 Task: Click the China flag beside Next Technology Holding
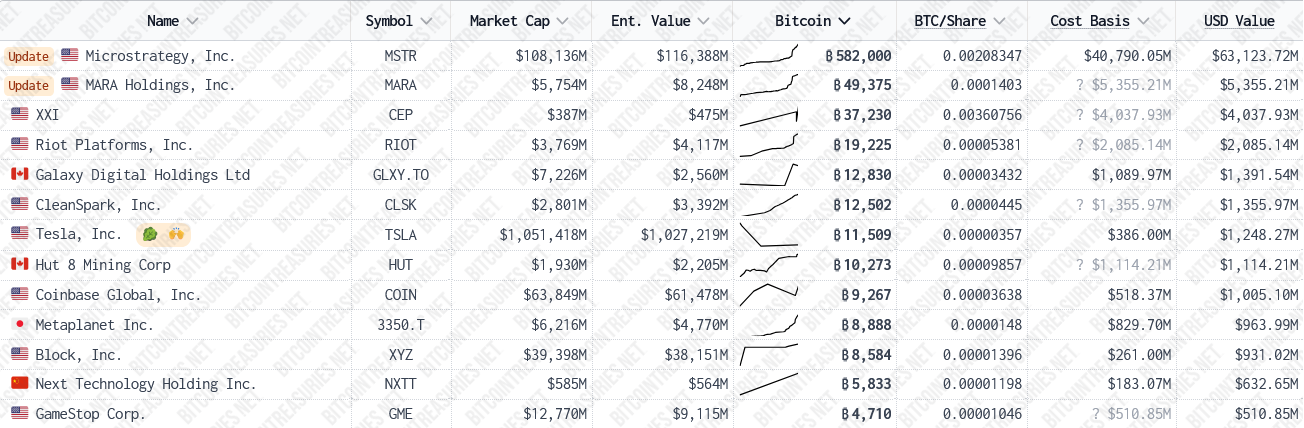(x=19, y=384)
